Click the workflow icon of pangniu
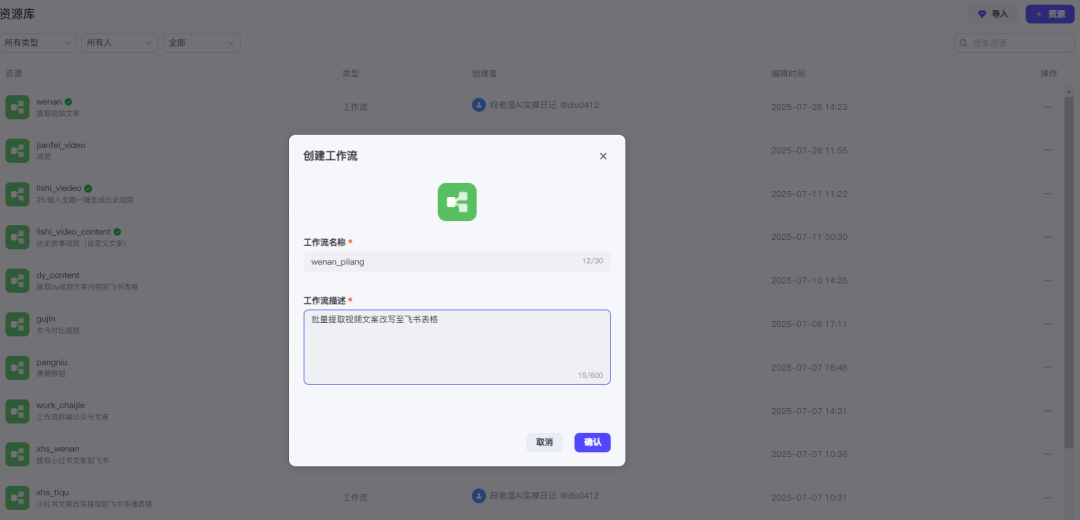Viewport: 1080px width, 520px height. 17,367
